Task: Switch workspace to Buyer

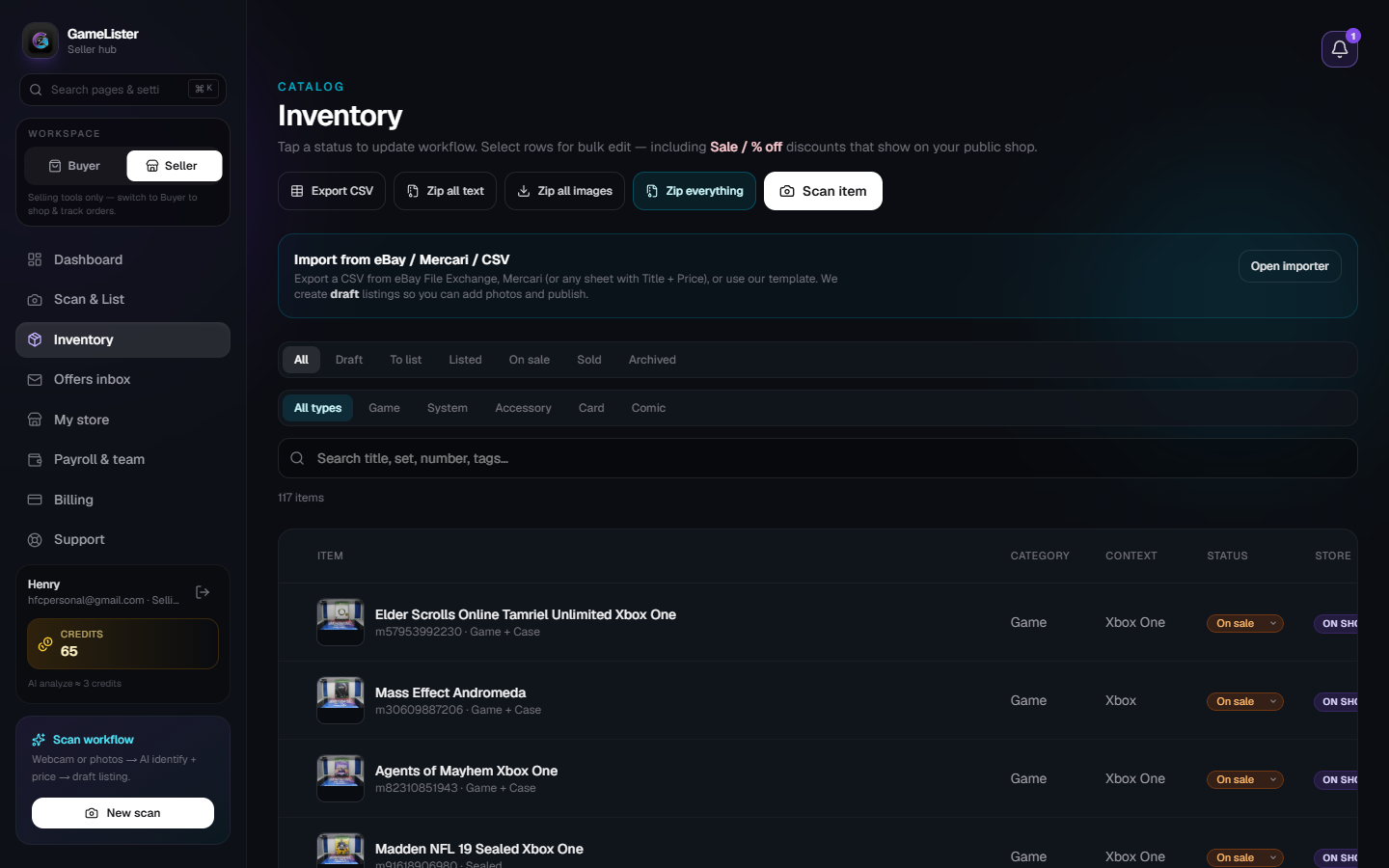Action: (74, 166)
